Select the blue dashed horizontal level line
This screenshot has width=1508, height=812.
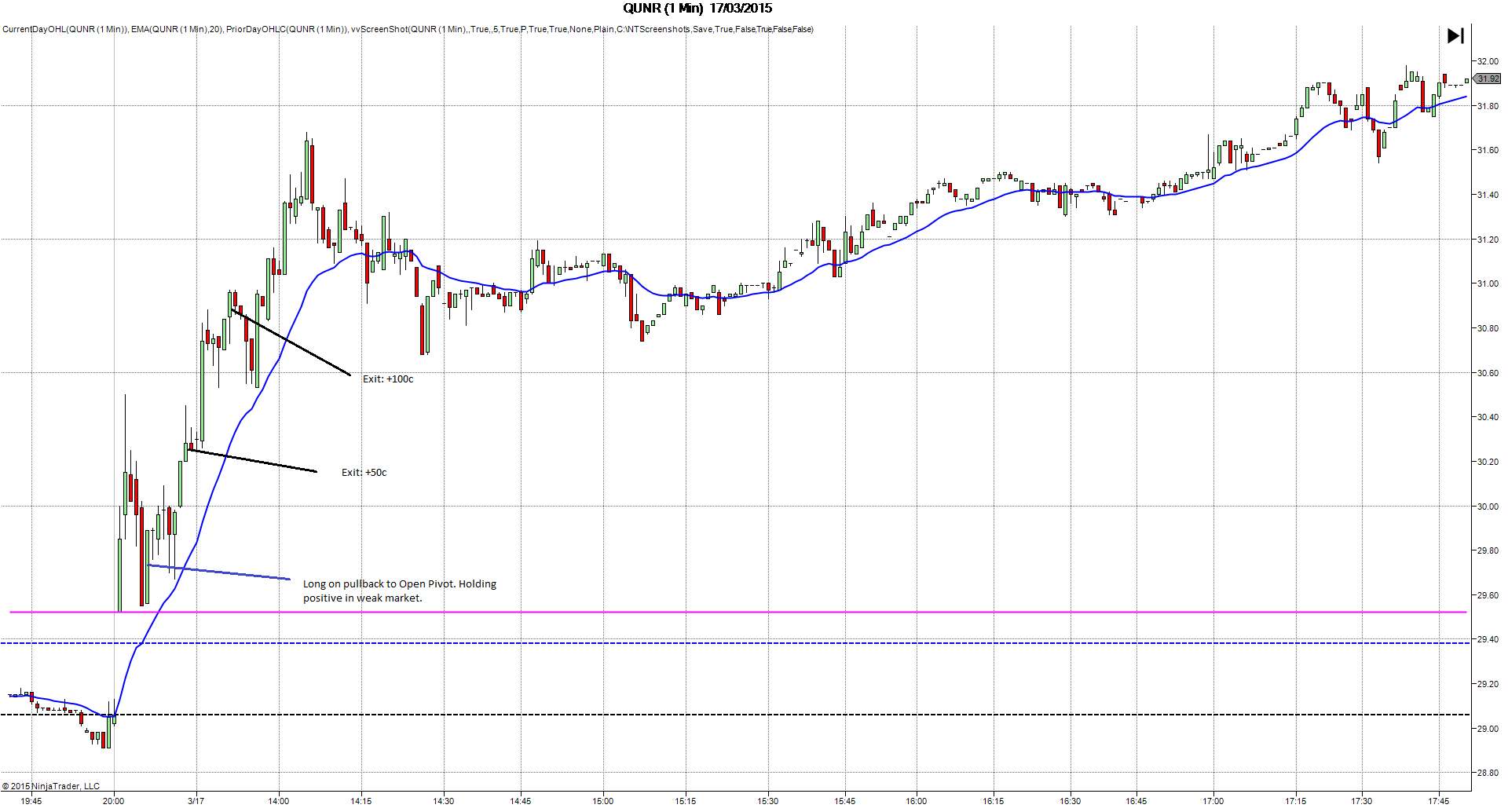(735, 643)
